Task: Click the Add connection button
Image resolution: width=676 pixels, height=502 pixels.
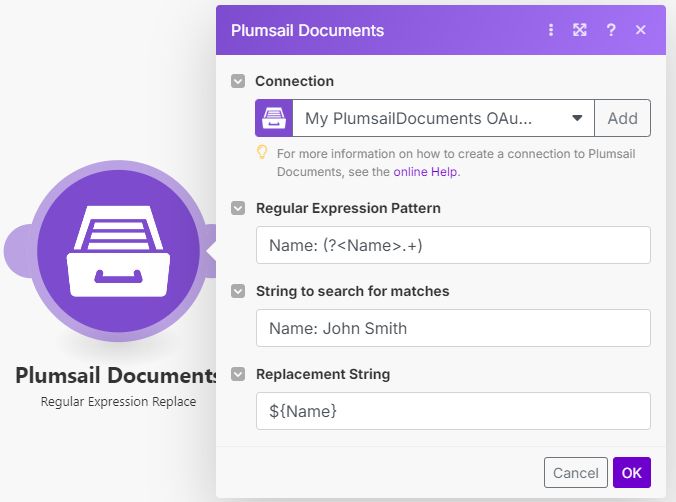Action: point(622,118)
